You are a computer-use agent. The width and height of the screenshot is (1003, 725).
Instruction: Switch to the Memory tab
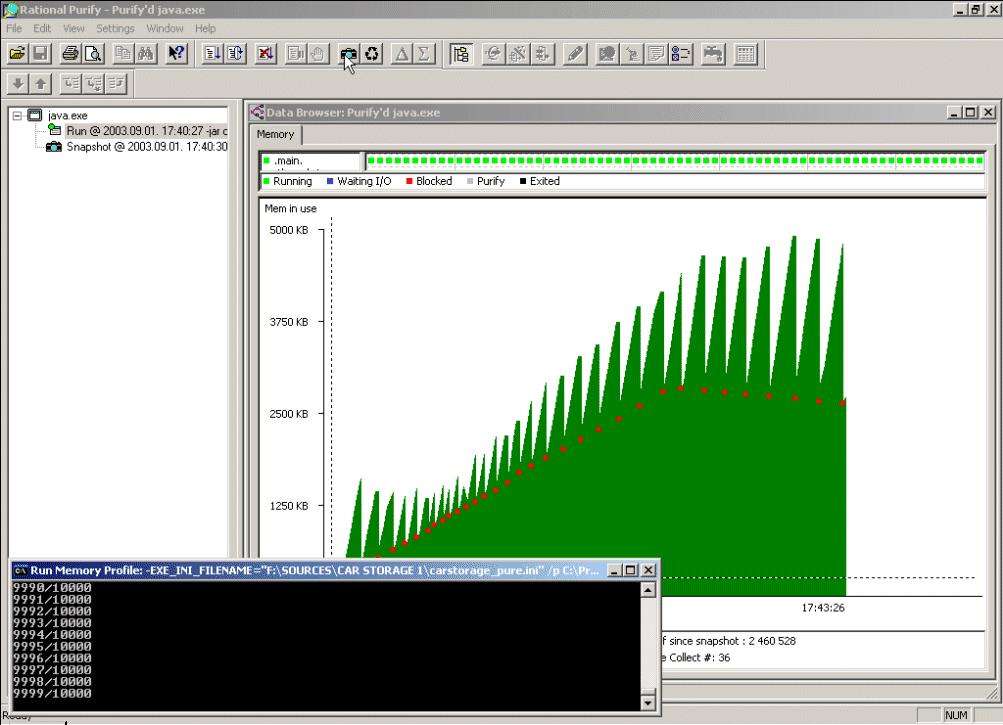(x=275, y=134)
